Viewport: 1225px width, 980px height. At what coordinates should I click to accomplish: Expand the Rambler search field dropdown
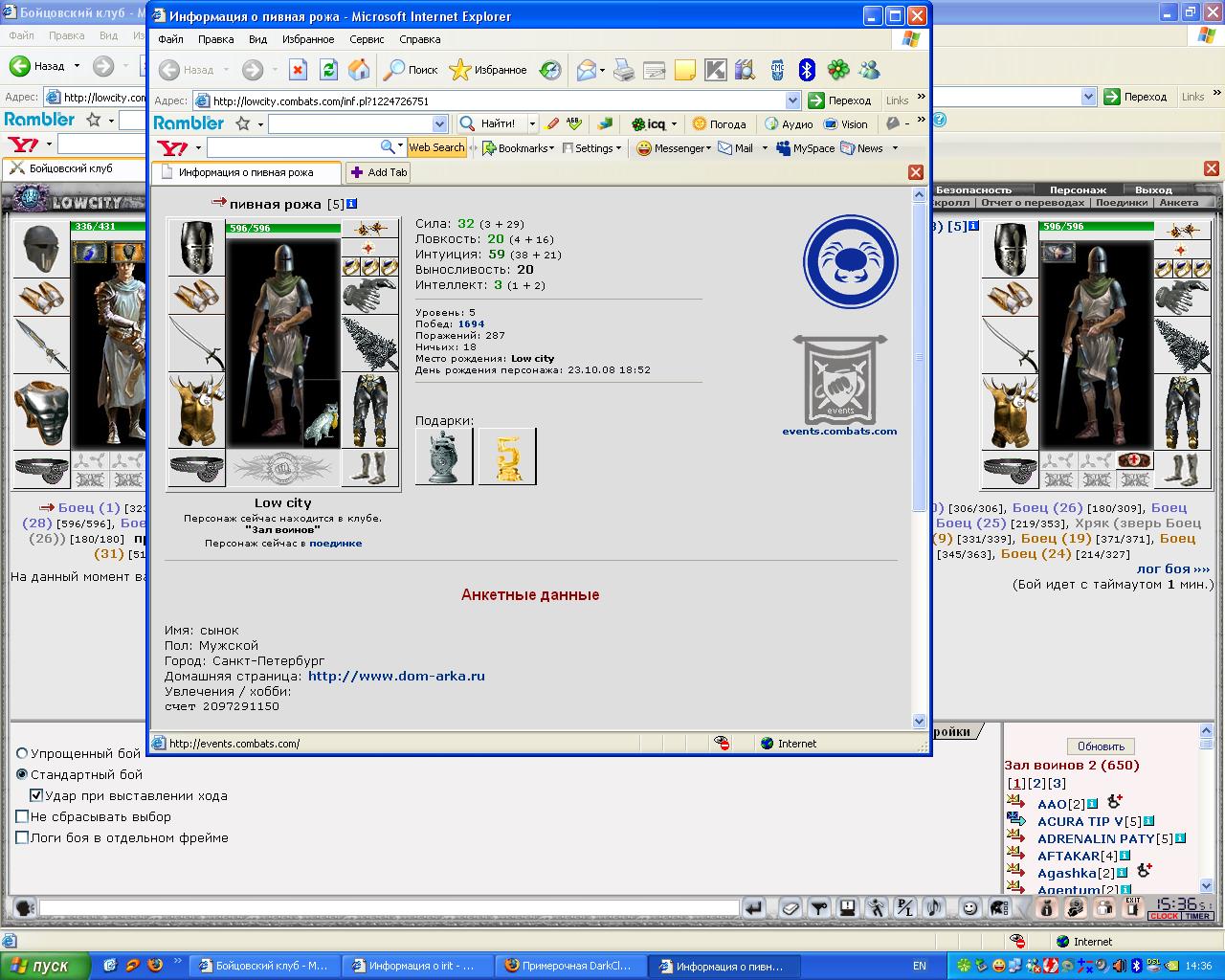pyautogui.click(x=439, y=123)
